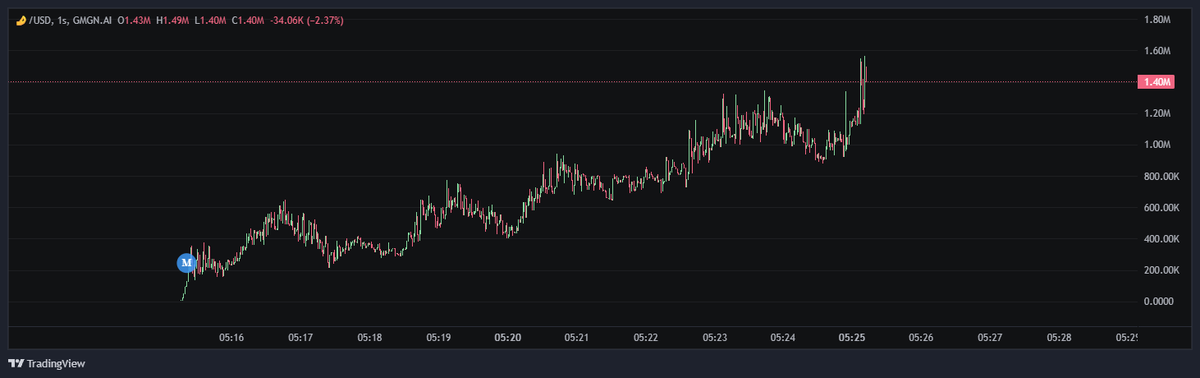
Task: Click the 1.60M price axis label
Action: (x=1157, y=50)
